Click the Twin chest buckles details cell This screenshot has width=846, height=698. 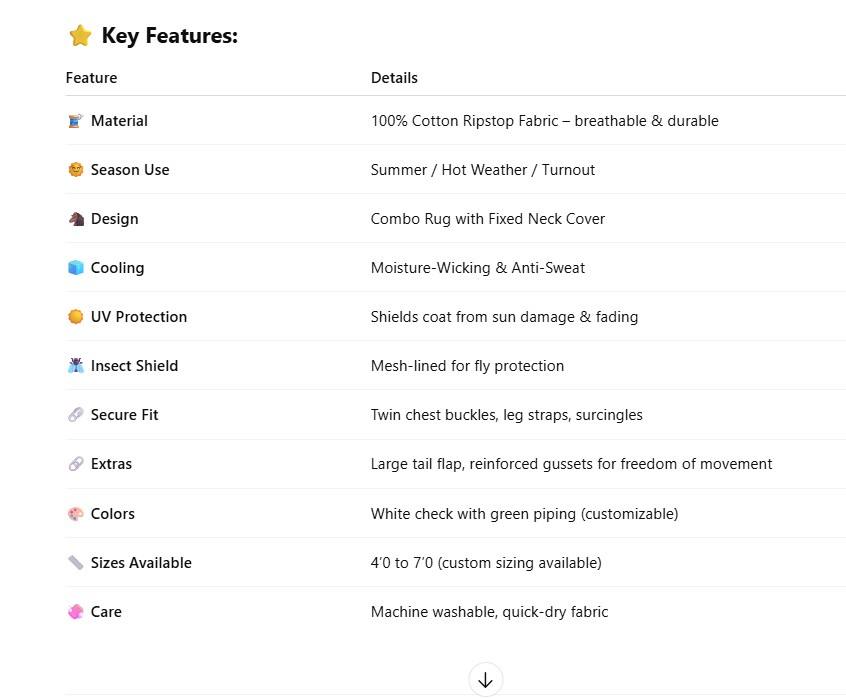pos(506,415)
